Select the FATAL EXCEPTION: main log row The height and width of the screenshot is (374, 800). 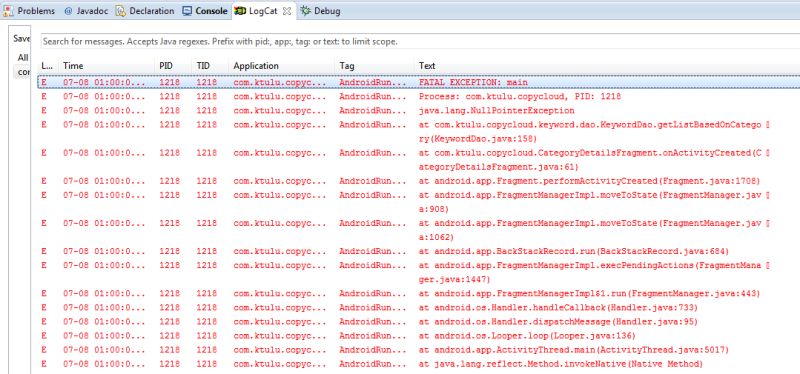click(419, 82)
